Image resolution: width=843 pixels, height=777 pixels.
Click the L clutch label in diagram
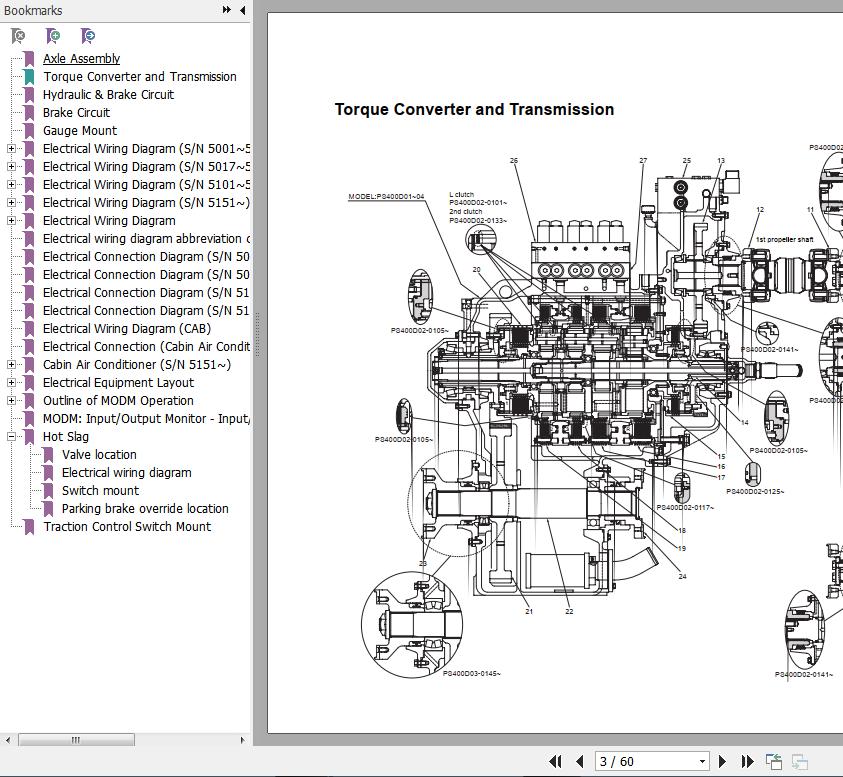tap(461, 195)
